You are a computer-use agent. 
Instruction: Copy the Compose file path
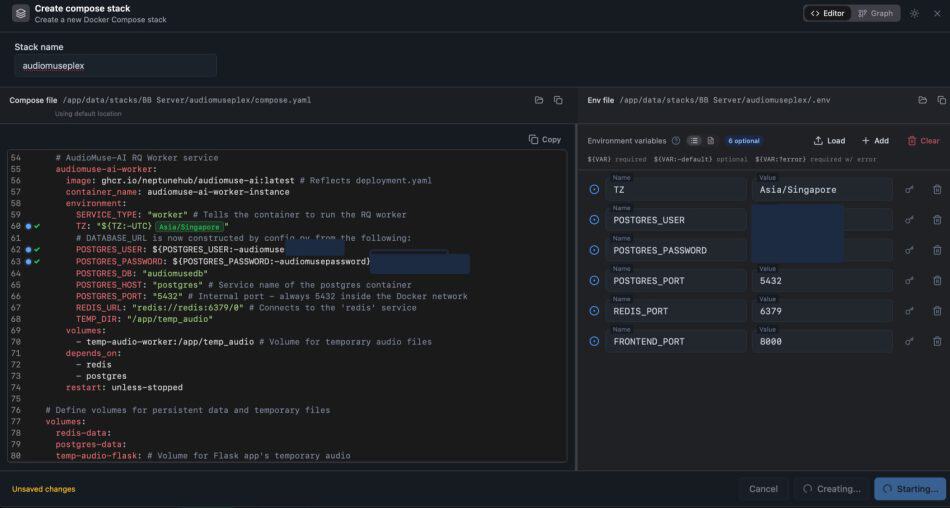(x=558, y=100)
